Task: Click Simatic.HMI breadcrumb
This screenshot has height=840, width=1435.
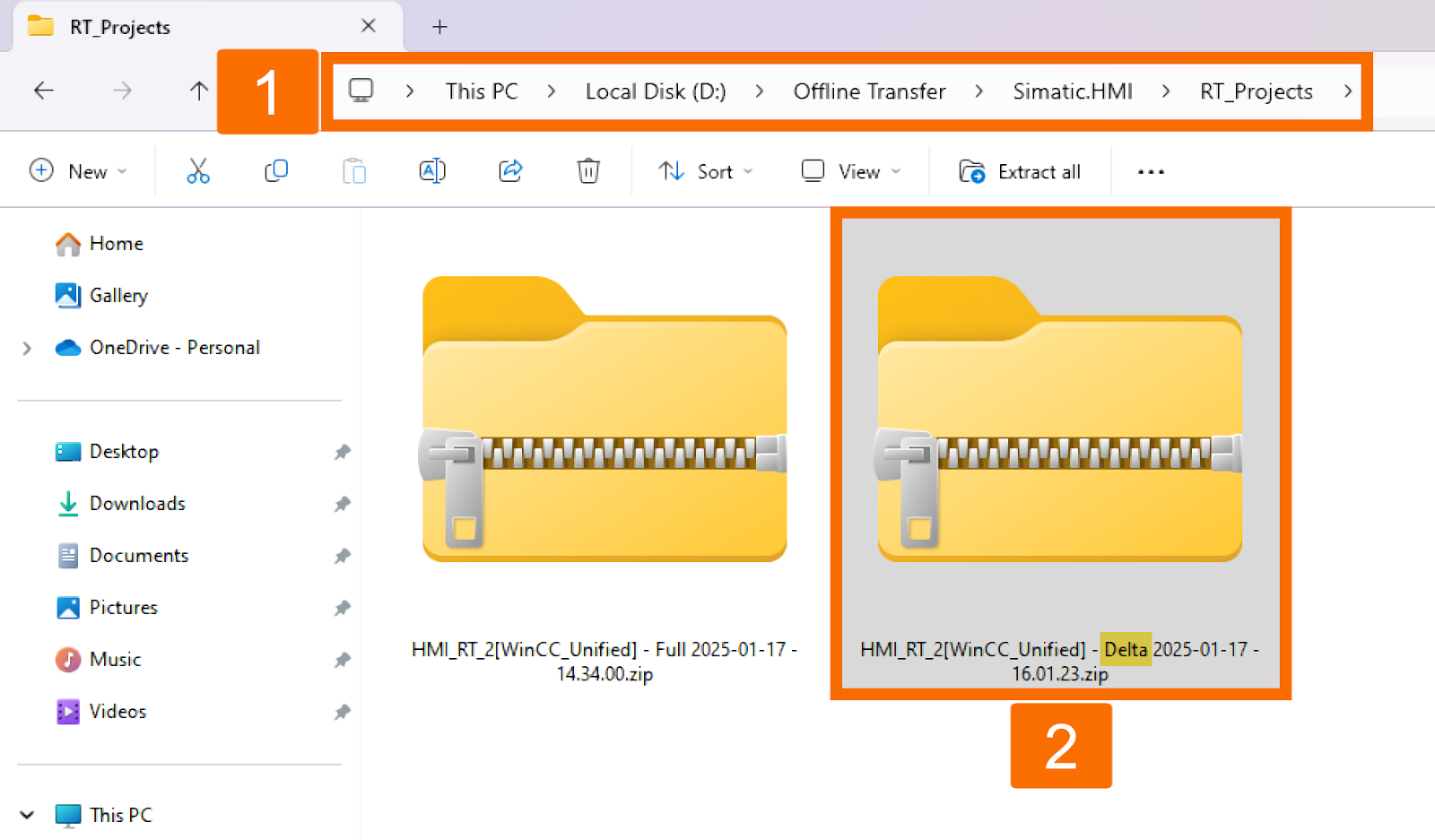Action: click(x=1073, y=91)
